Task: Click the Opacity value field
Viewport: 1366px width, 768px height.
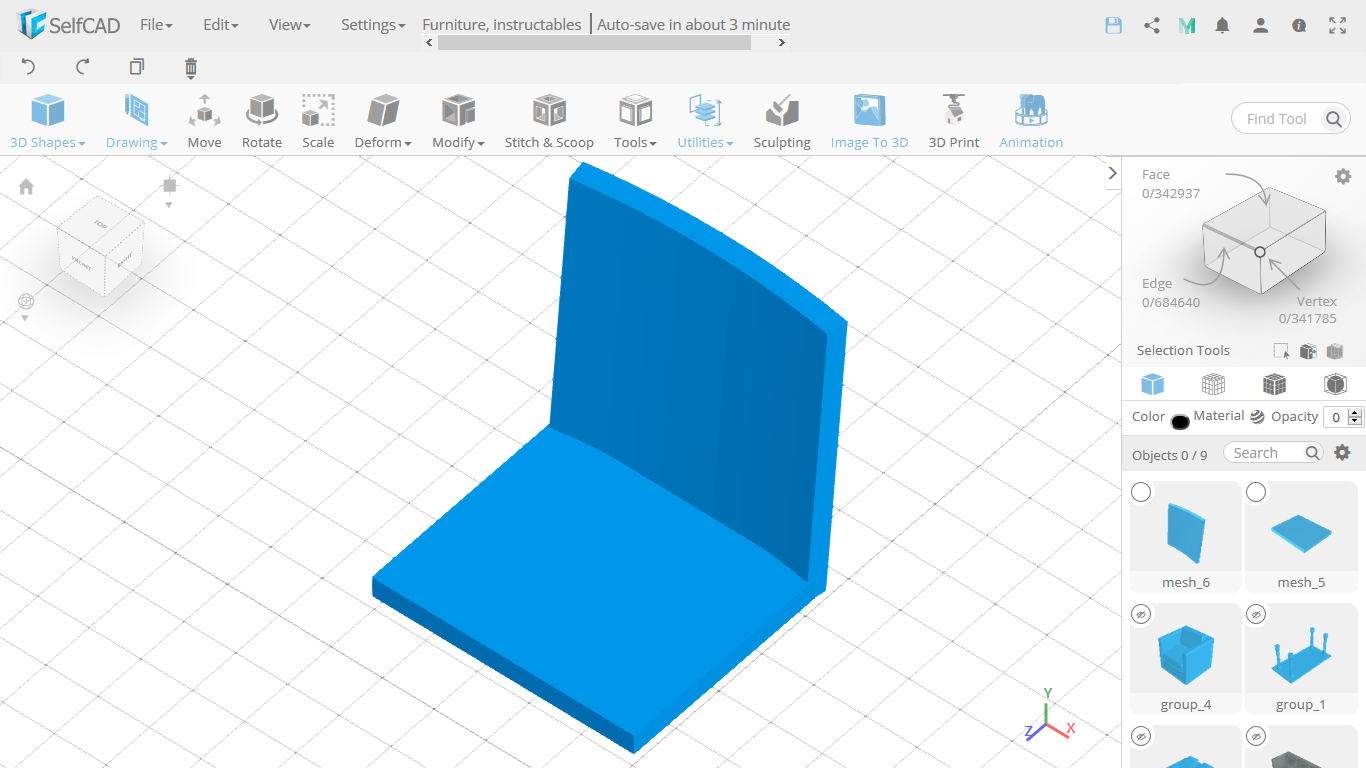Action: coord(1336,417)
